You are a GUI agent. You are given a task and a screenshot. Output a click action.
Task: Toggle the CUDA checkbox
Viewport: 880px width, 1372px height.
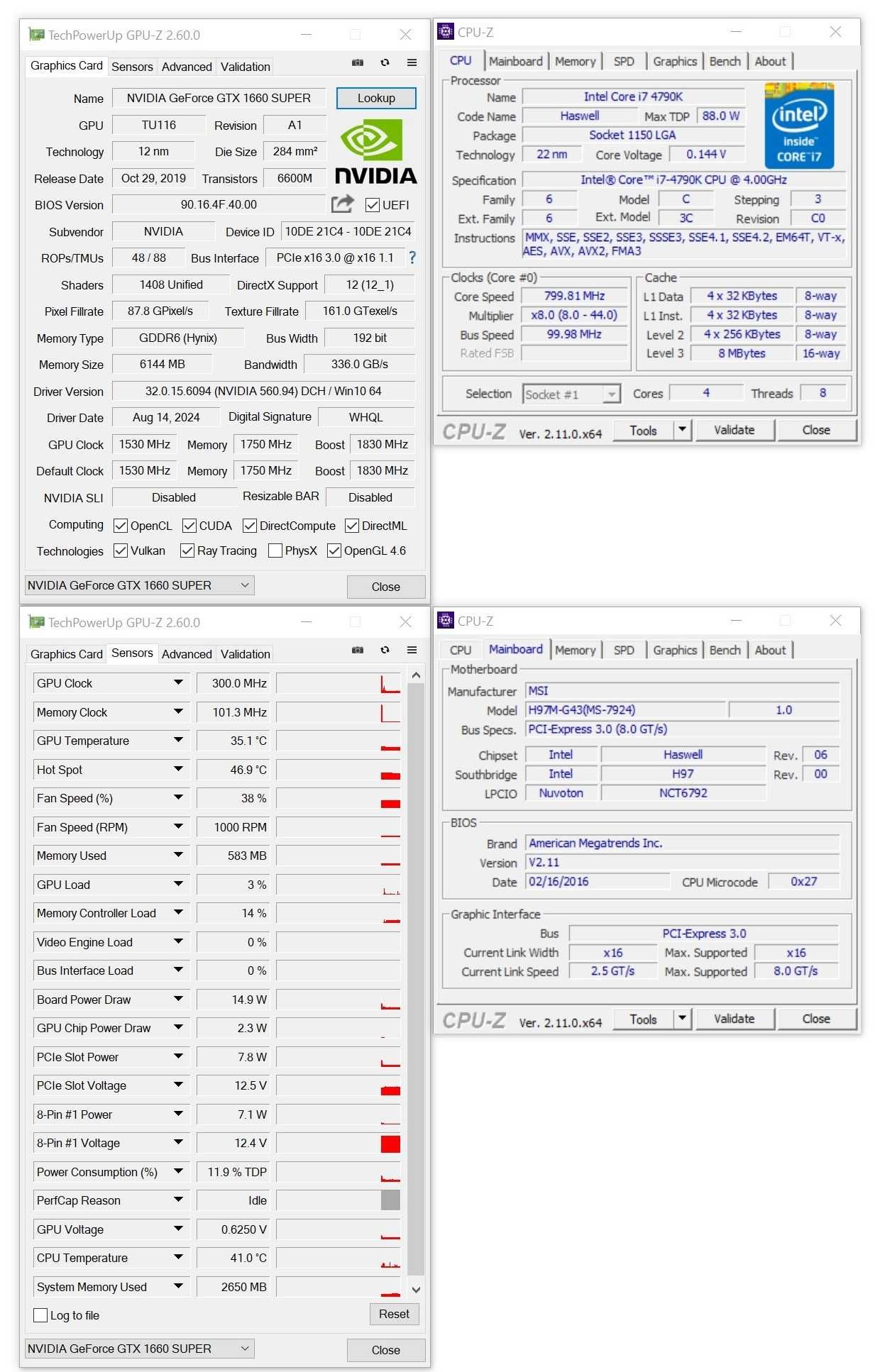click(x=189, y=526)
